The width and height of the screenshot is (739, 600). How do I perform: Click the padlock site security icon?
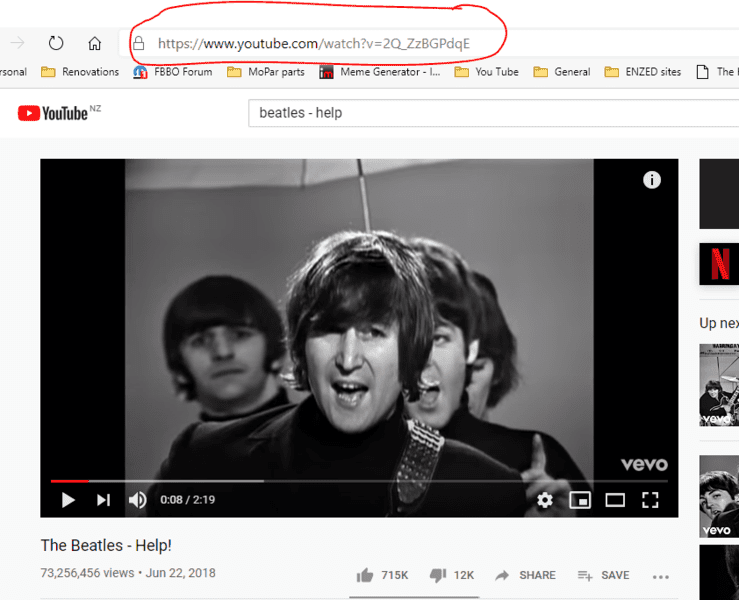(x=138, y=43)
